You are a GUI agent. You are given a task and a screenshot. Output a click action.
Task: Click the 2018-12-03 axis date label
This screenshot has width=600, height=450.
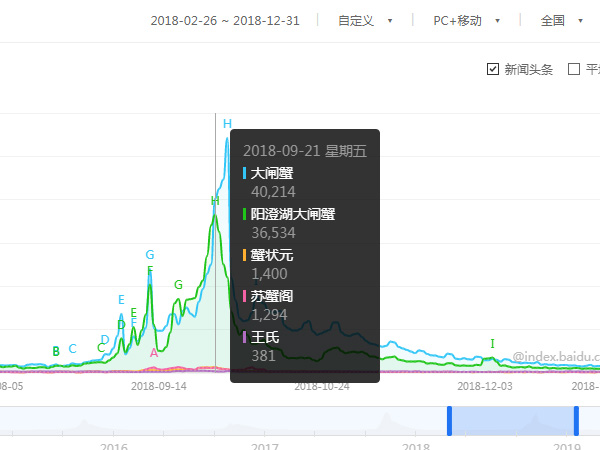coord(485,386)
